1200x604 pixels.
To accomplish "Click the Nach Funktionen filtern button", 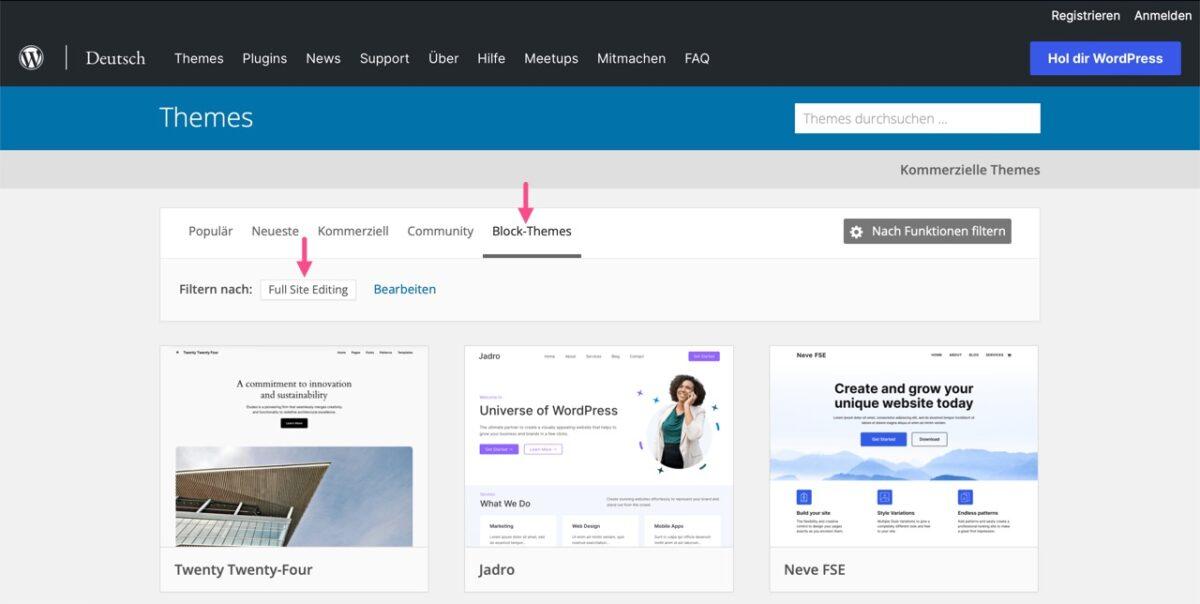I will pos(927,232).
